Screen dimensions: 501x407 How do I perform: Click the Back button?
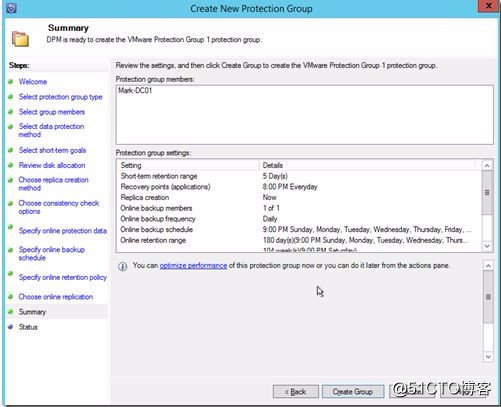tap(296, 392)
